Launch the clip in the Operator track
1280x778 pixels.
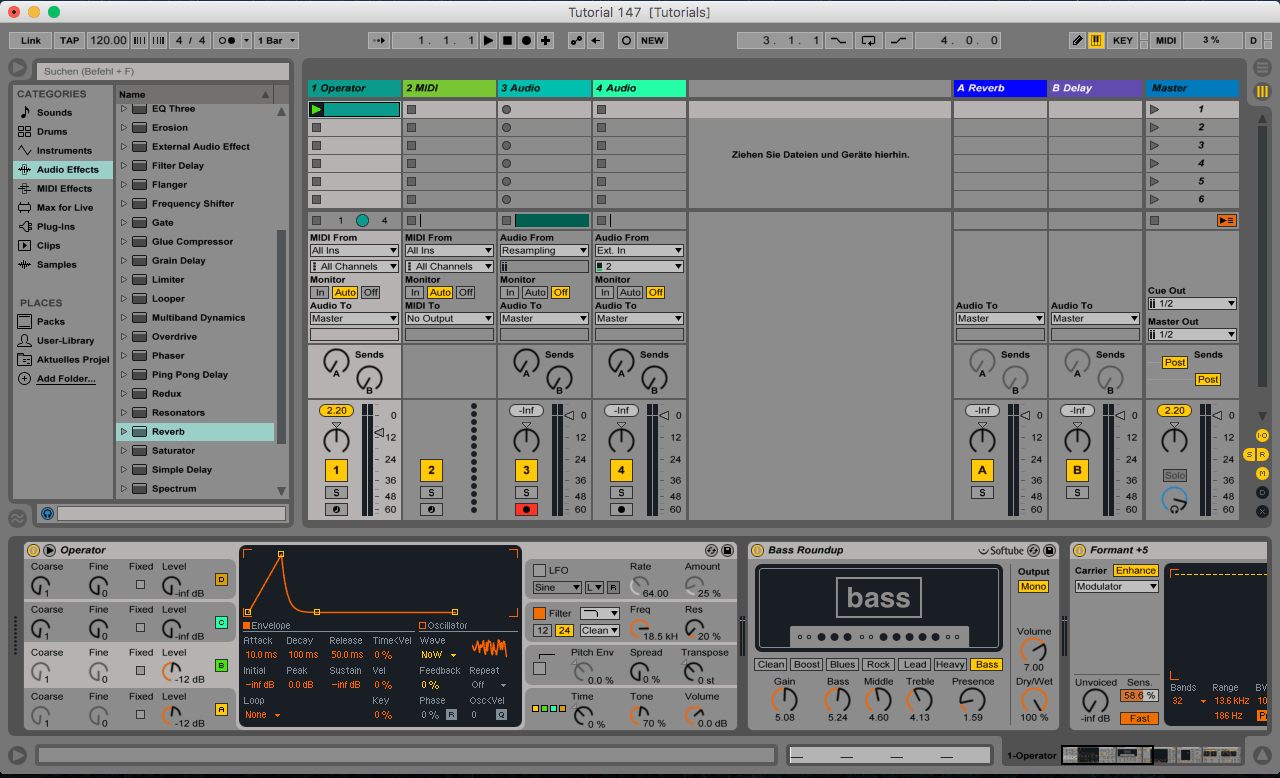tap(317, 109)
